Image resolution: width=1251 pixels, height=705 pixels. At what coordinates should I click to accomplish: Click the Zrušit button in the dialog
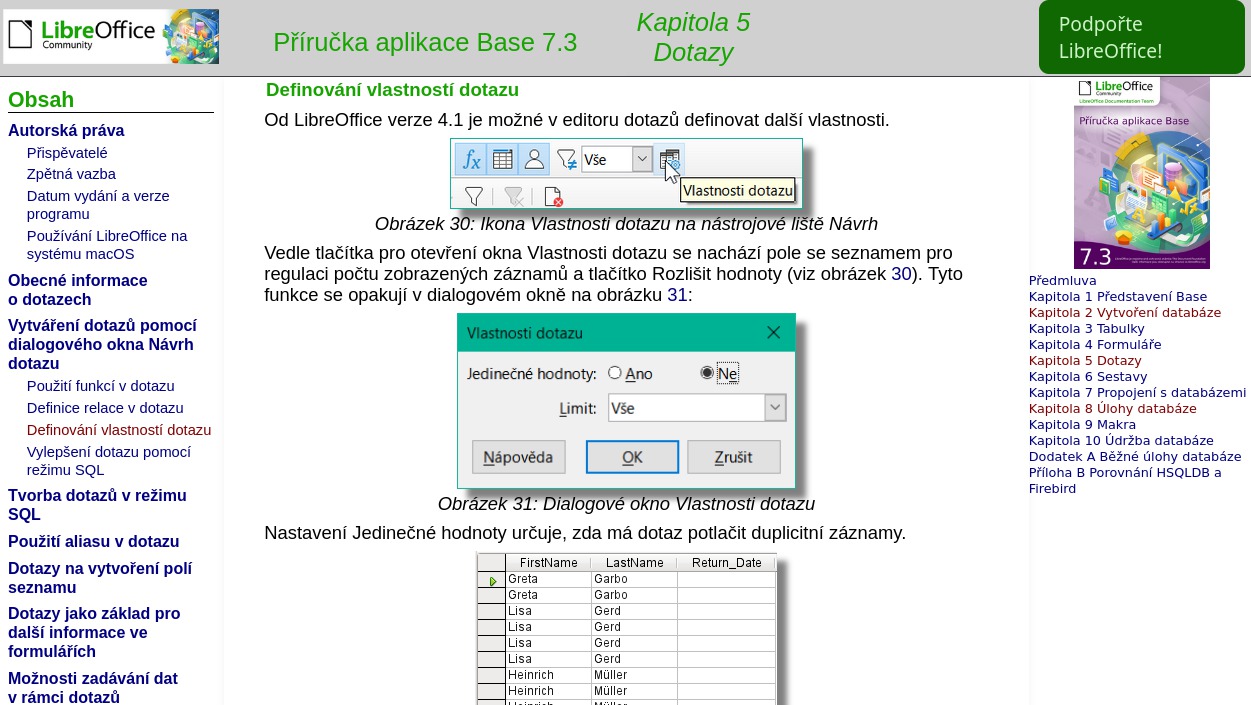[733, 457]
